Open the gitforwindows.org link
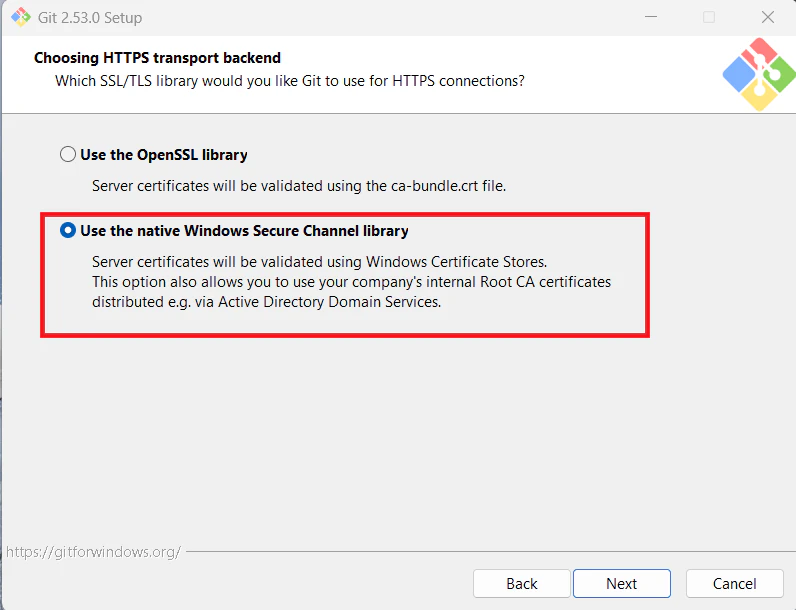The width and height of the screenshot is (796, 610). pos(93,552)
